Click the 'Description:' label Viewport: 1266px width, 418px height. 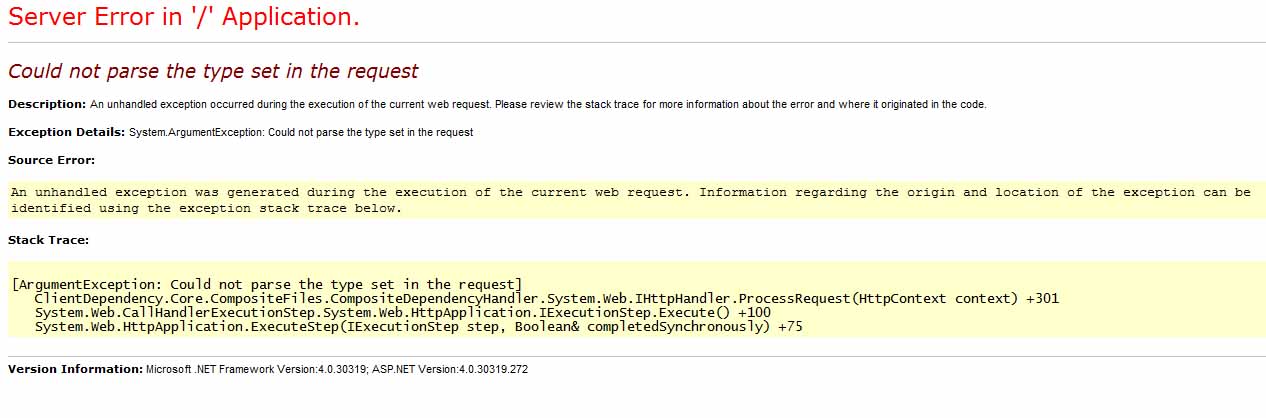point(47,104)
